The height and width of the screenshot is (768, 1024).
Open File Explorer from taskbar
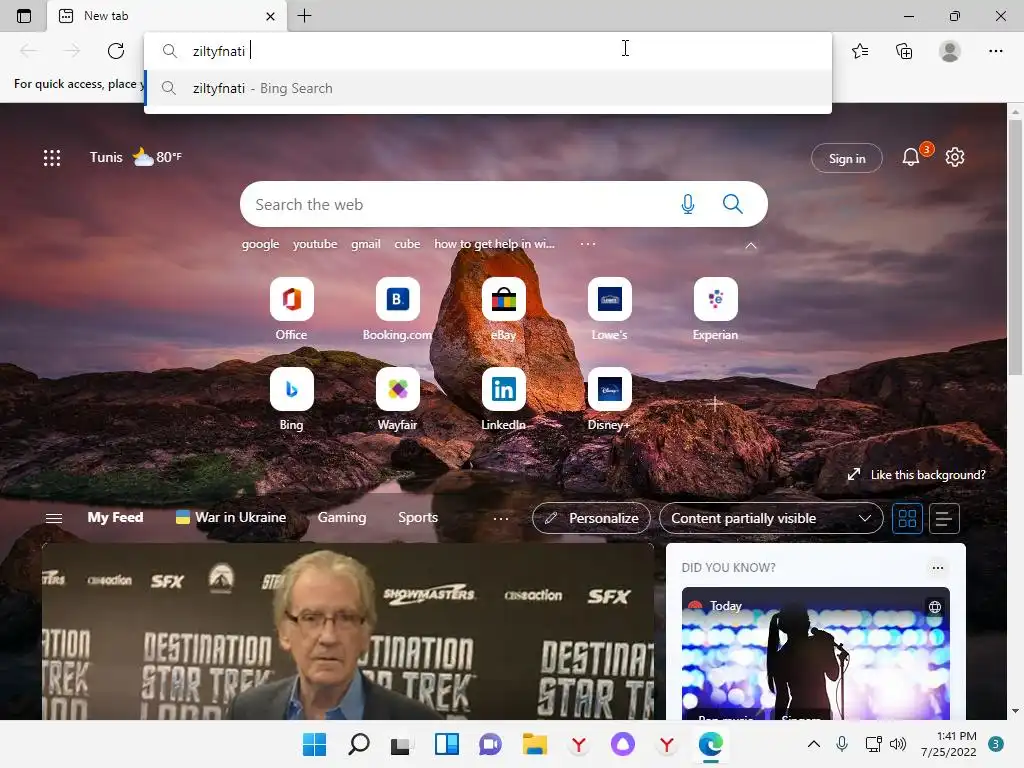coord(534,744)
